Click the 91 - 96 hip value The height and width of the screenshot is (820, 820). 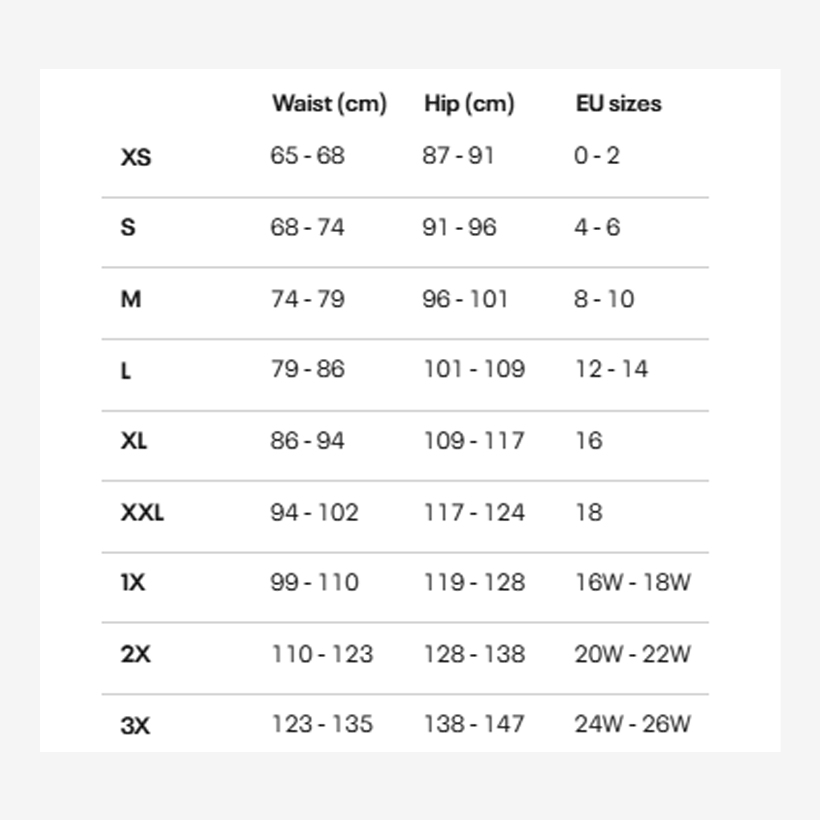tap(460, 227)
